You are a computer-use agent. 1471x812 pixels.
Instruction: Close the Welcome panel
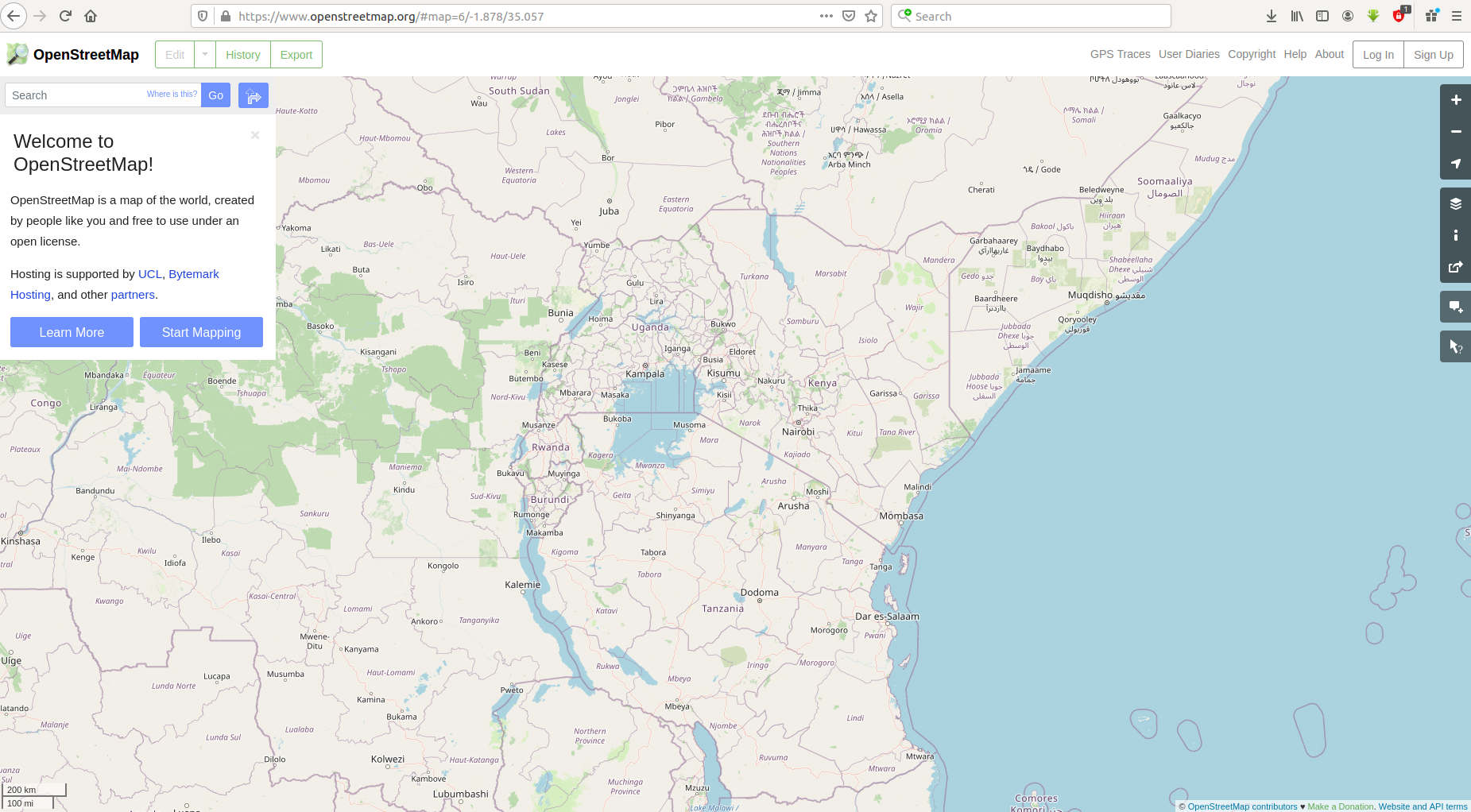pos(255,135)
